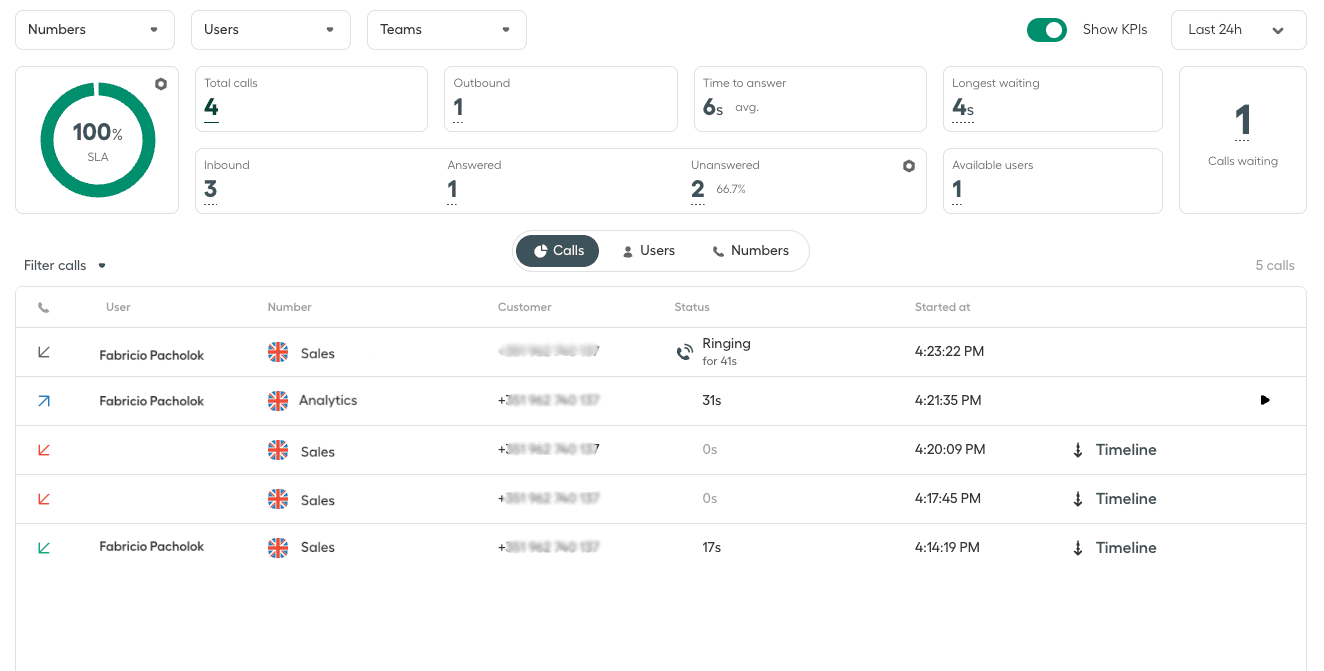The image size is (1324, 671).
Task: Click the UK flag beside the Analytics number
Action: click(x=277, y=399)
